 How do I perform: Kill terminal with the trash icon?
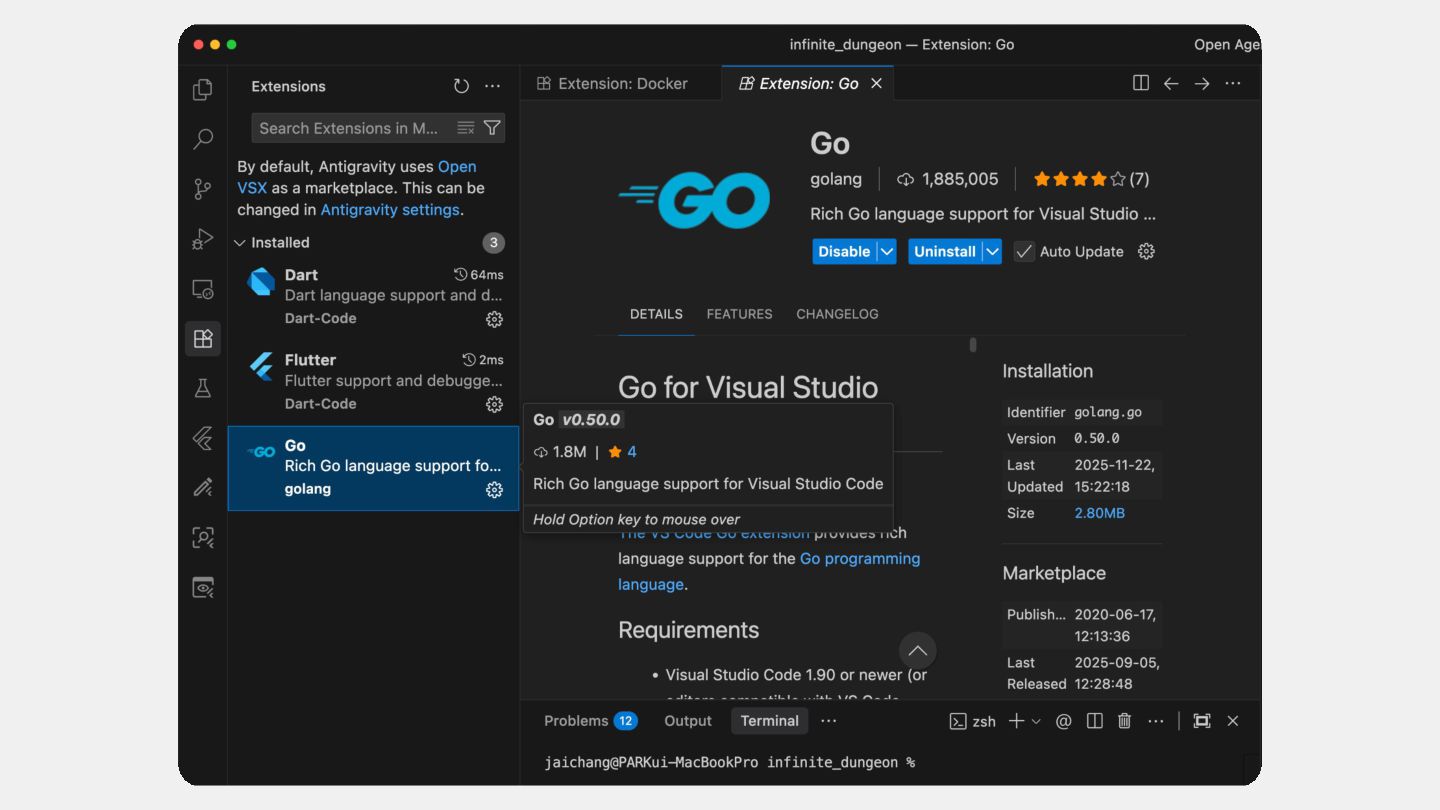1124,721
